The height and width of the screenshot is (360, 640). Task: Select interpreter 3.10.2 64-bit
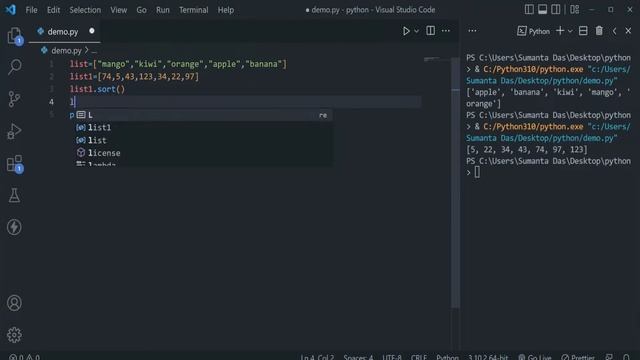(488, 357)
